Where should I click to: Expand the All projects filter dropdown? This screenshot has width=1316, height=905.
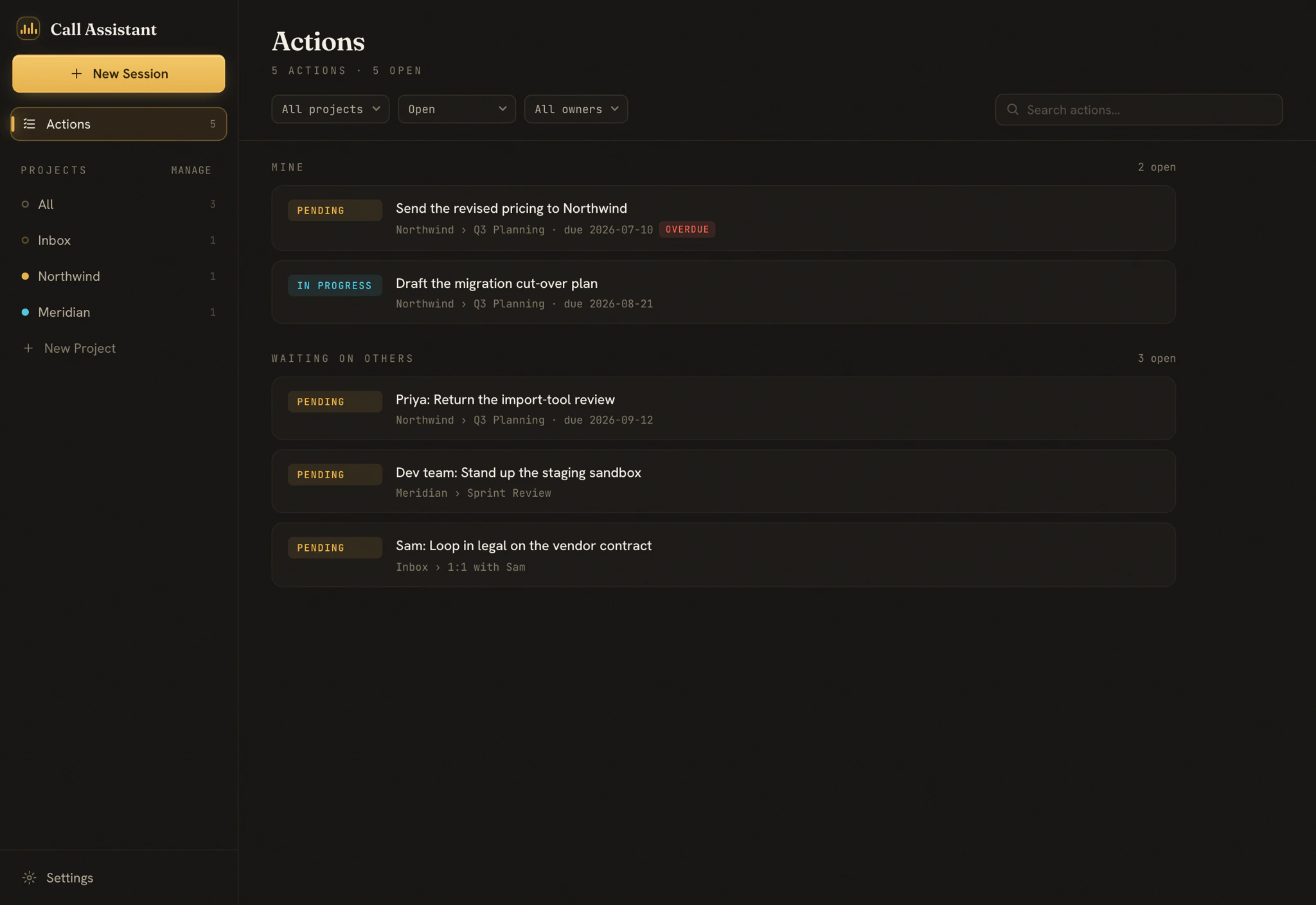[x=330, y=109]
